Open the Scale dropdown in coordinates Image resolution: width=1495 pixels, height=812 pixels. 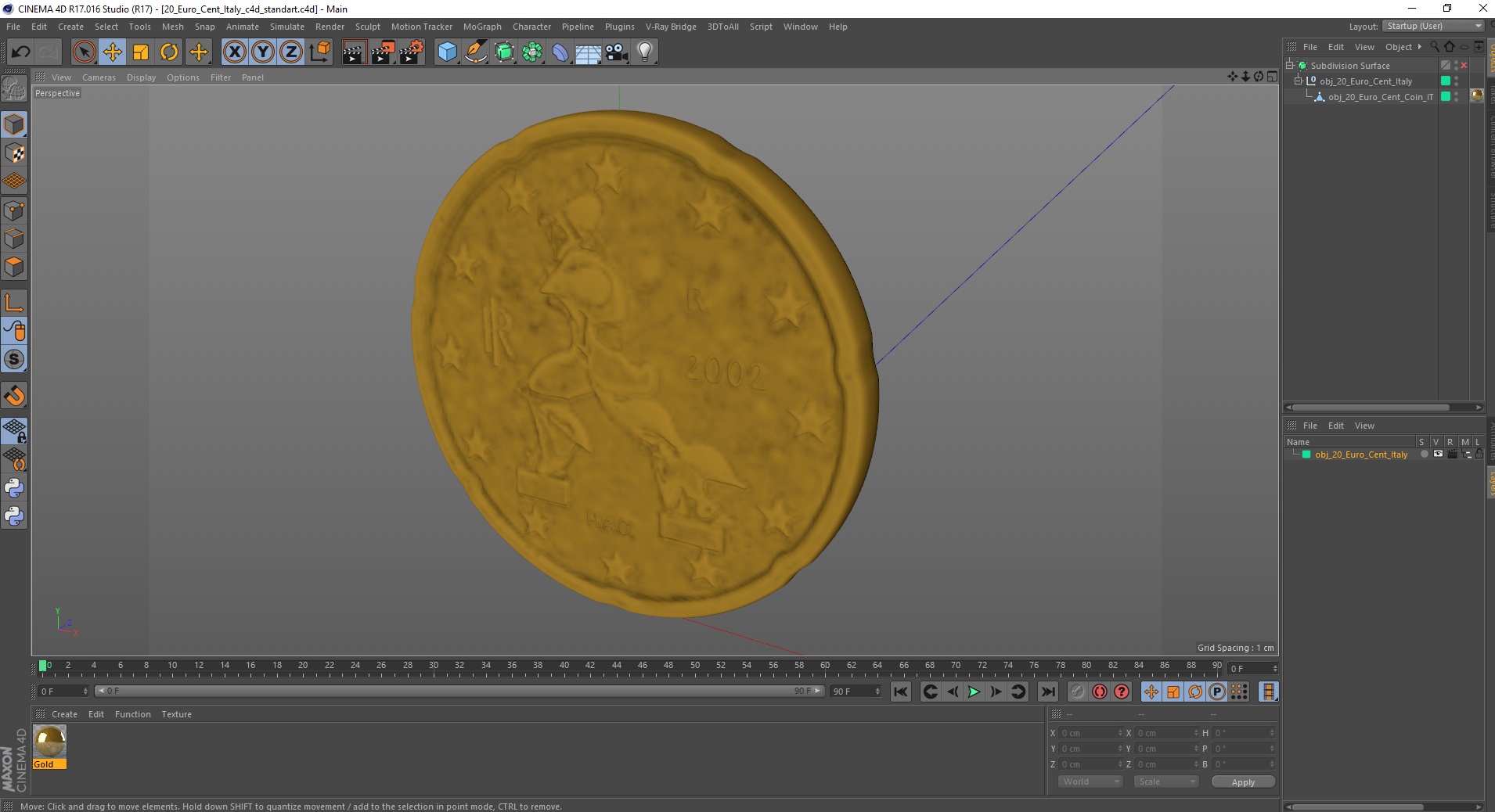[1166, 781]
